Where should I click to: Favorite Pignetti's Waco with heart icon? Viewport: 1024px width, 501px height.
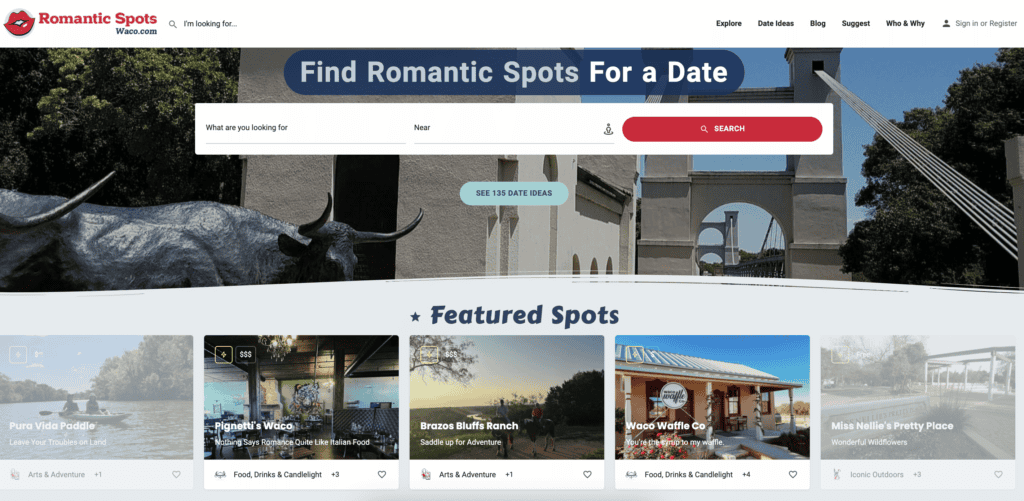click(x=381, y=474)
